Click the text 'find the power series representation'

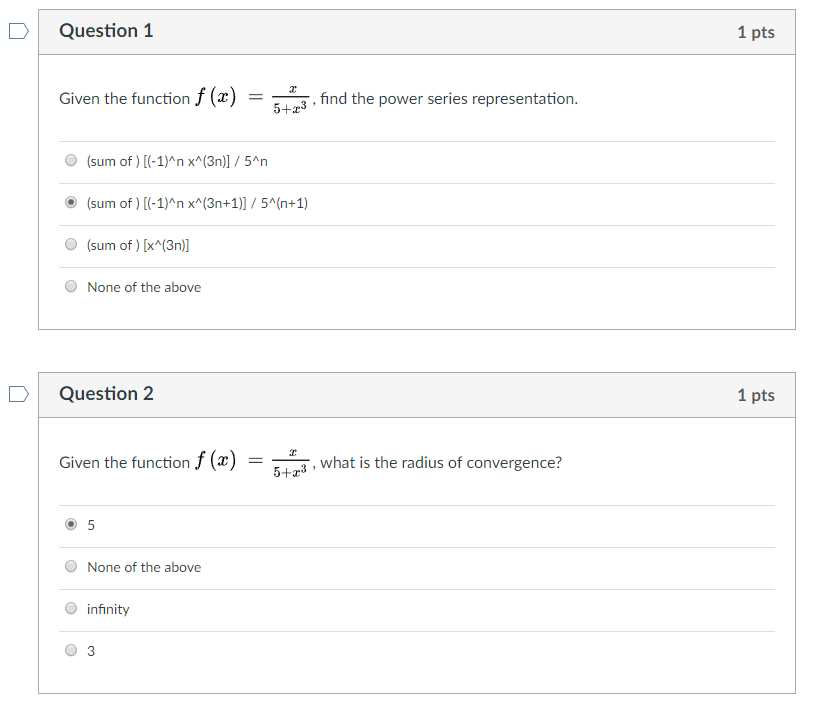449,99
